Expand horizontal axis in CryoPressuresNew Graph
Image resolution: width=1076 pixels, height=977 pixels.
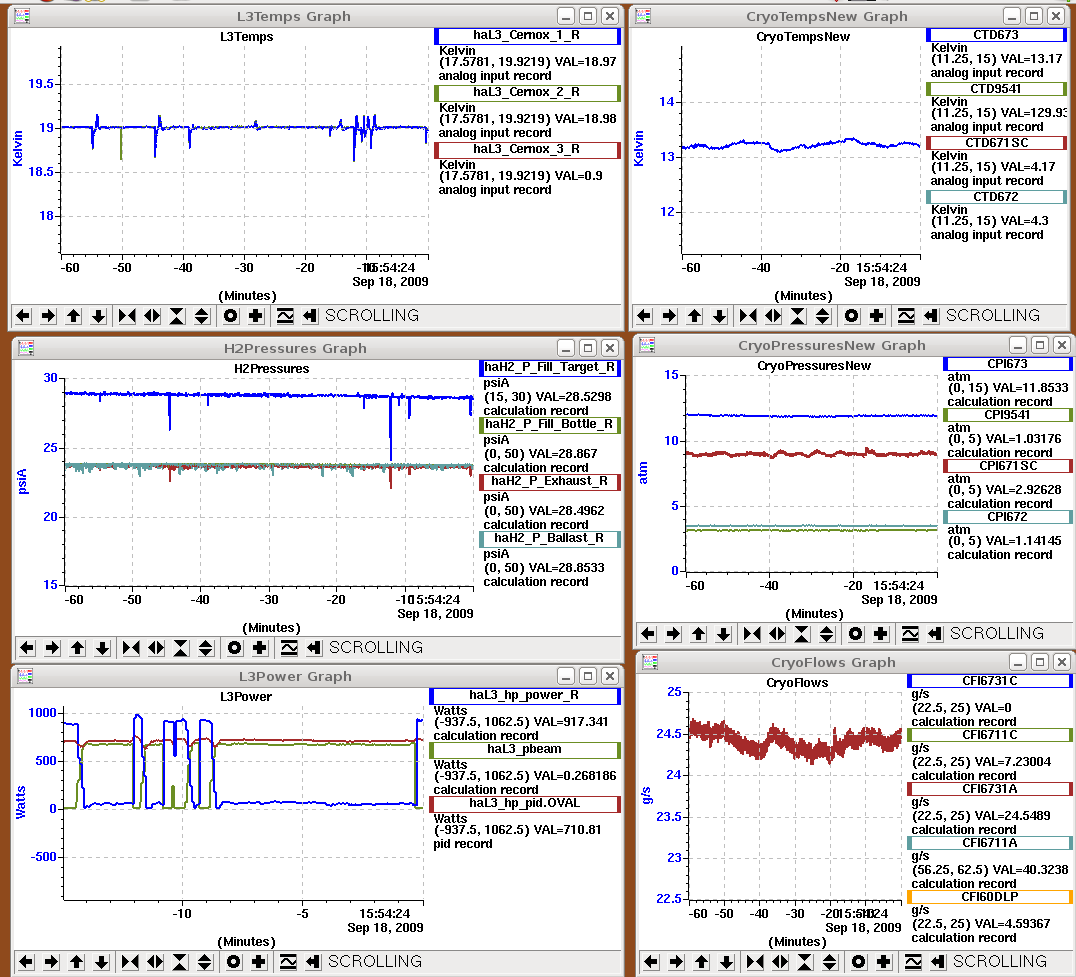(x=777, y=634)
